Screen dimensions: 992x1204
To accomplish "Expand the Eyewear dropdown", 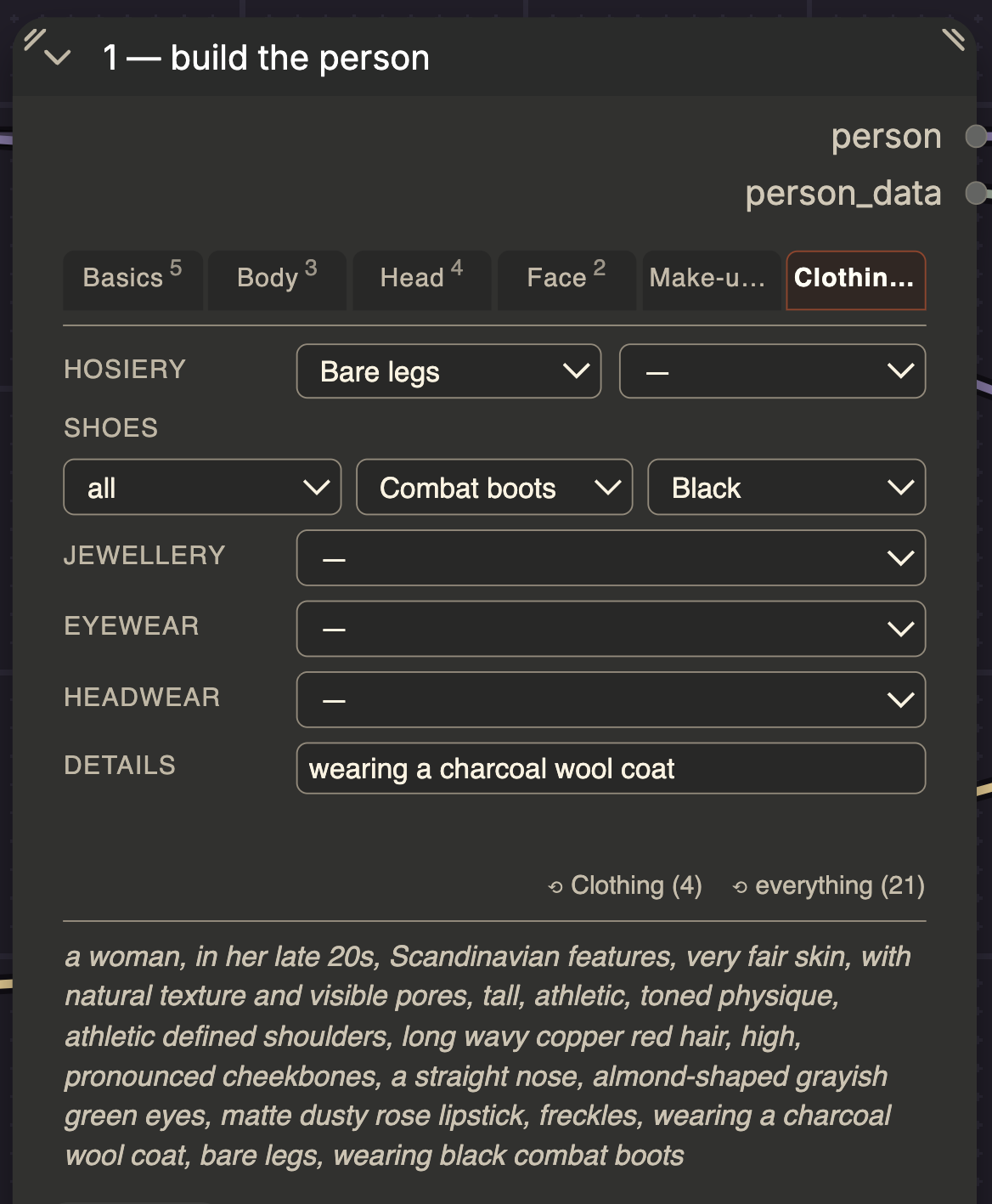I will coord(611,629).
